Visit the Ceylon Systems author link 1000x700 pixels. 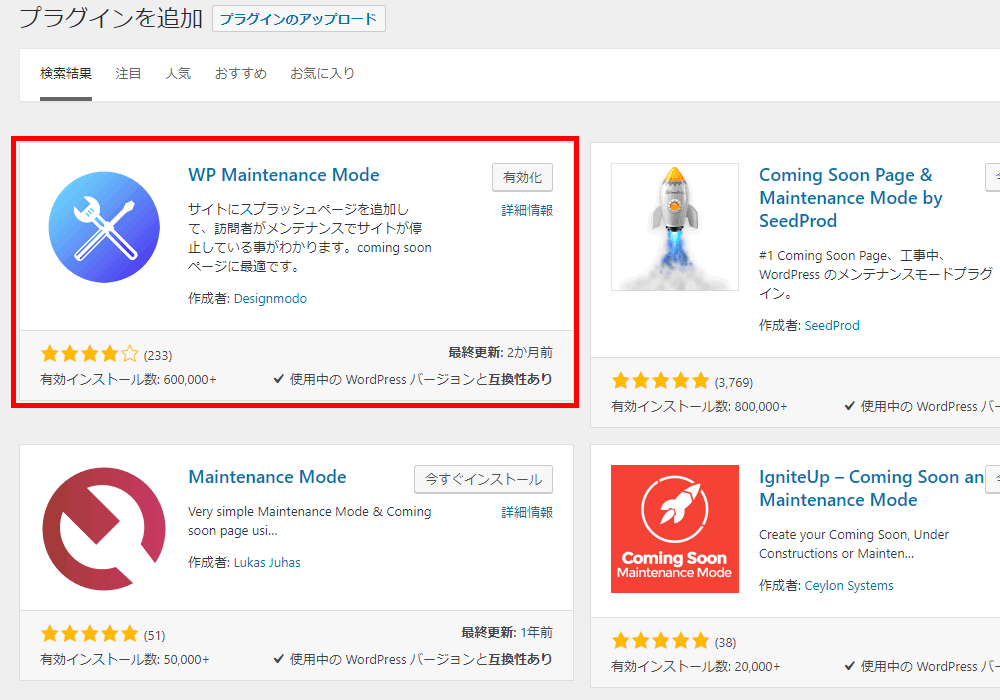(849, 586)
